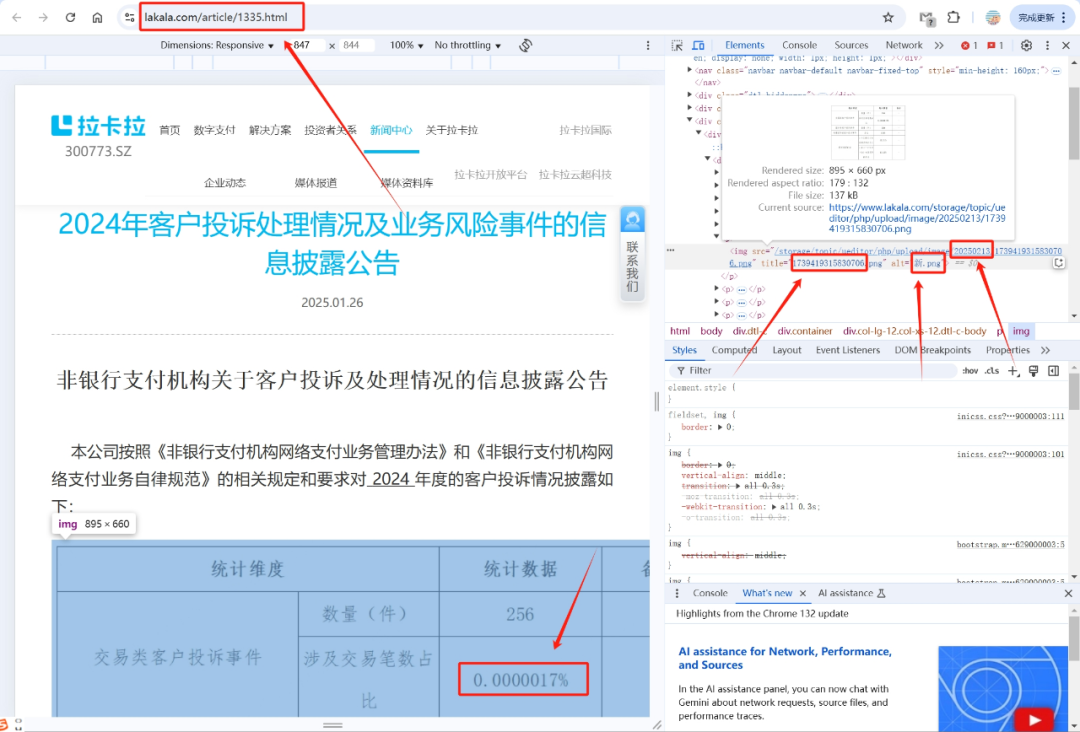Toggle the computed styles sidebar

pyautogui.click(x=1054, y=371)
